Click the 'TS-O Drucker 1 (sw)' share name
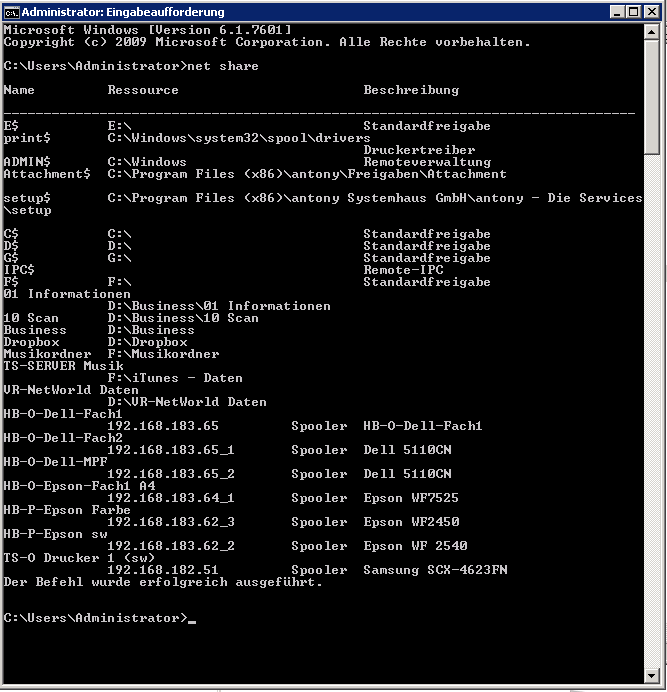 (79, 558)
